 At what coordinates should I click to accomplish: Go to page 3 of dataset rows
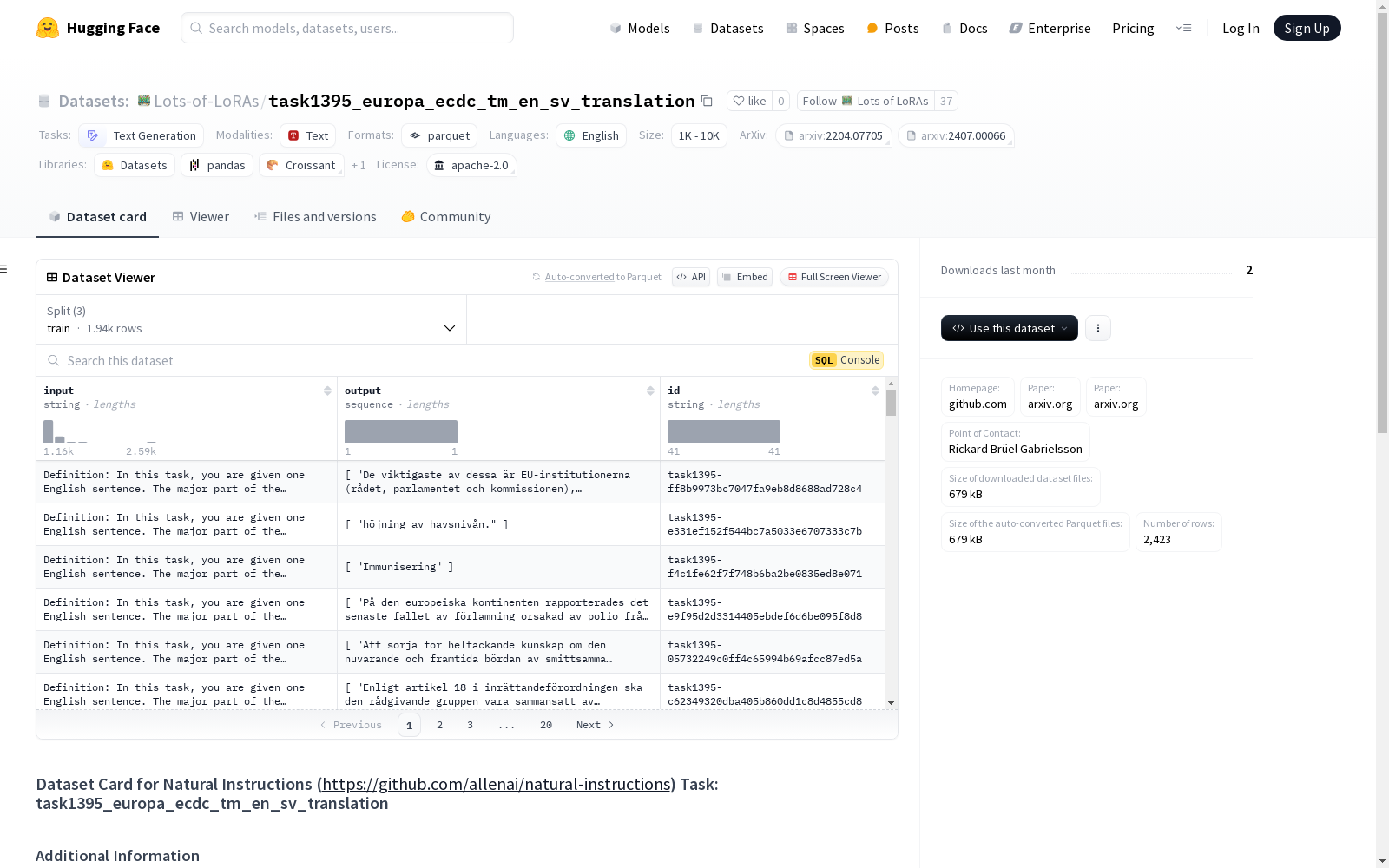point(471,725)
